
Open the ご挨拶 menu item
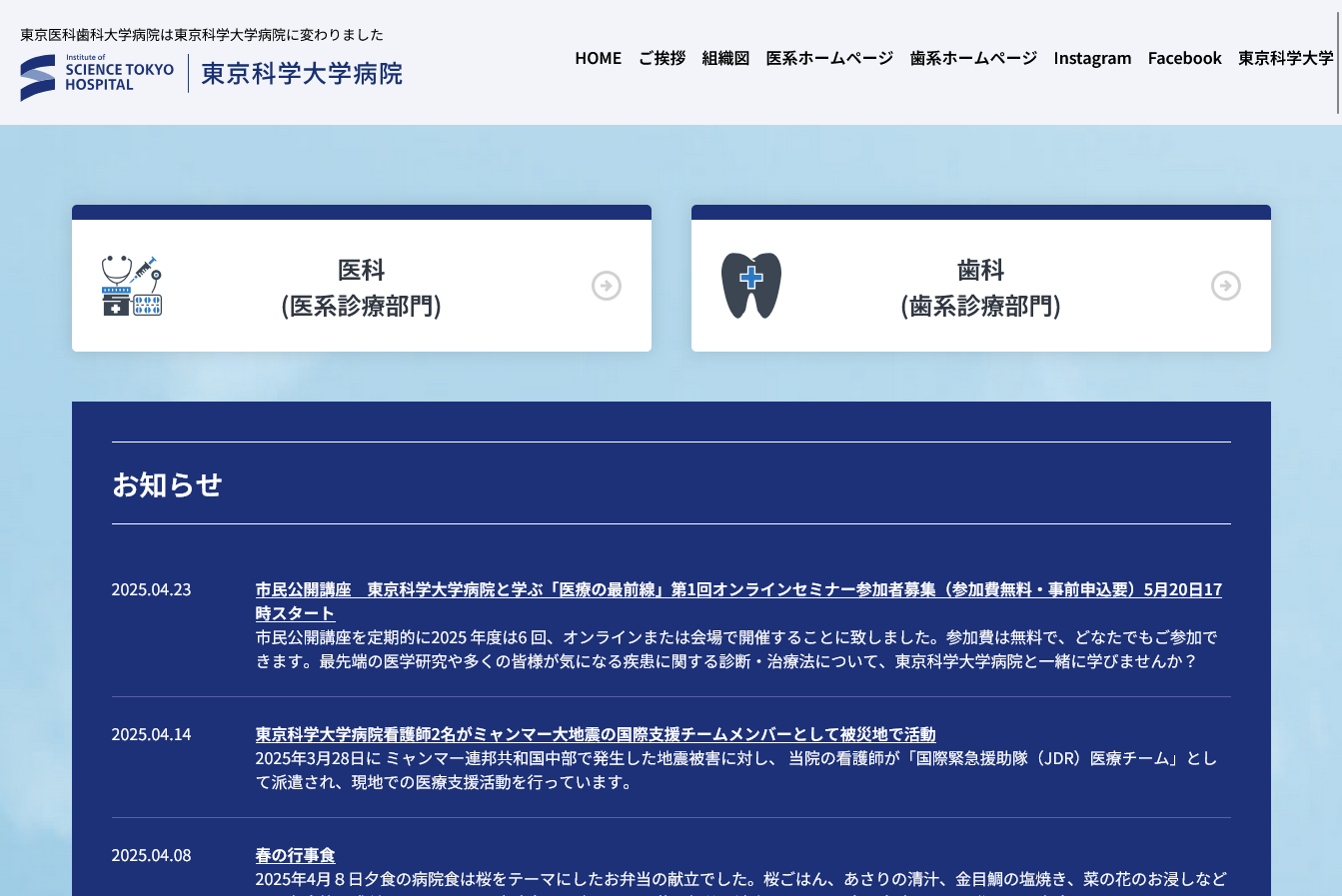[662, 58]
